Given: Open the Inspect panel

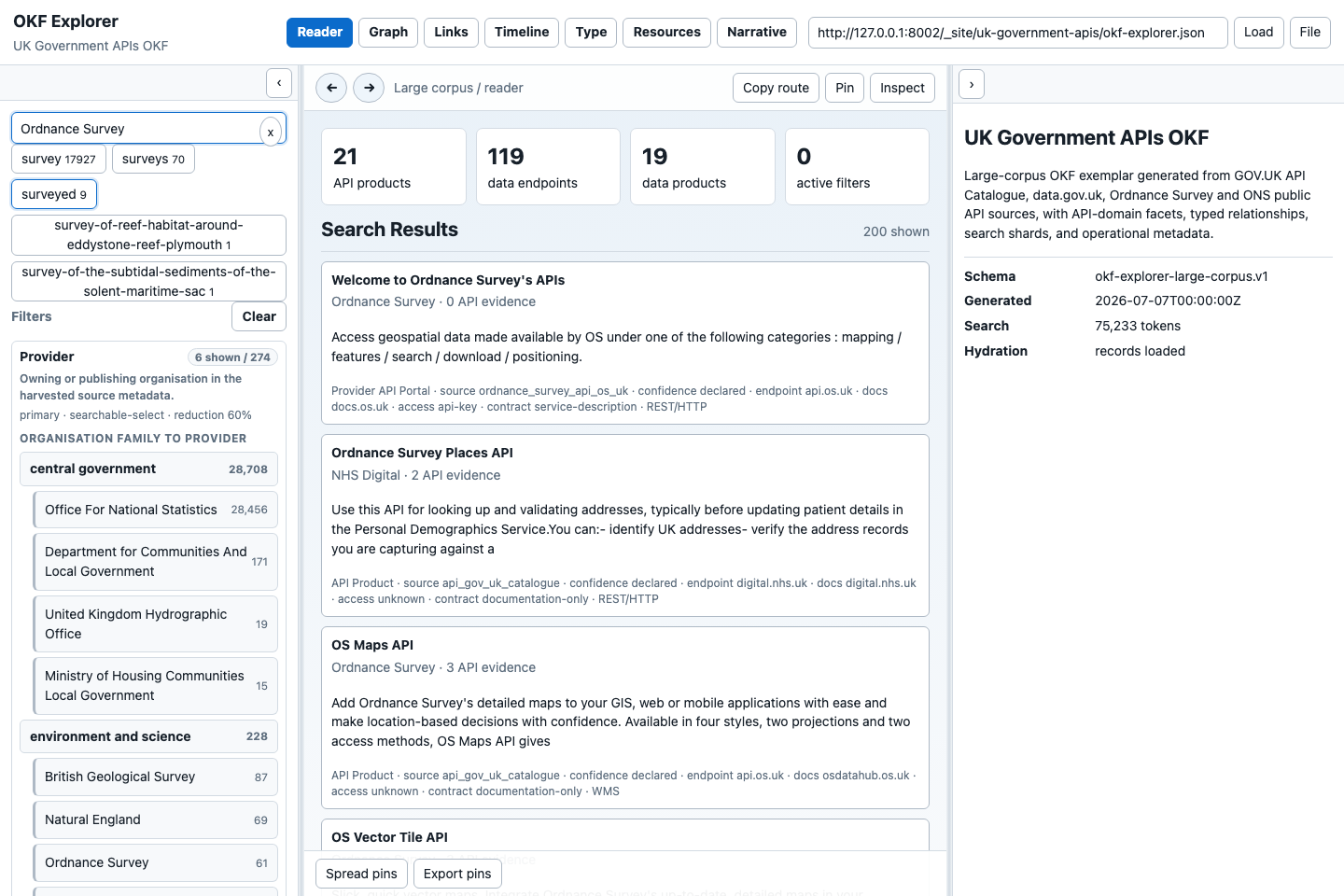Looking at the screenshot, I should tap(903, 88).
